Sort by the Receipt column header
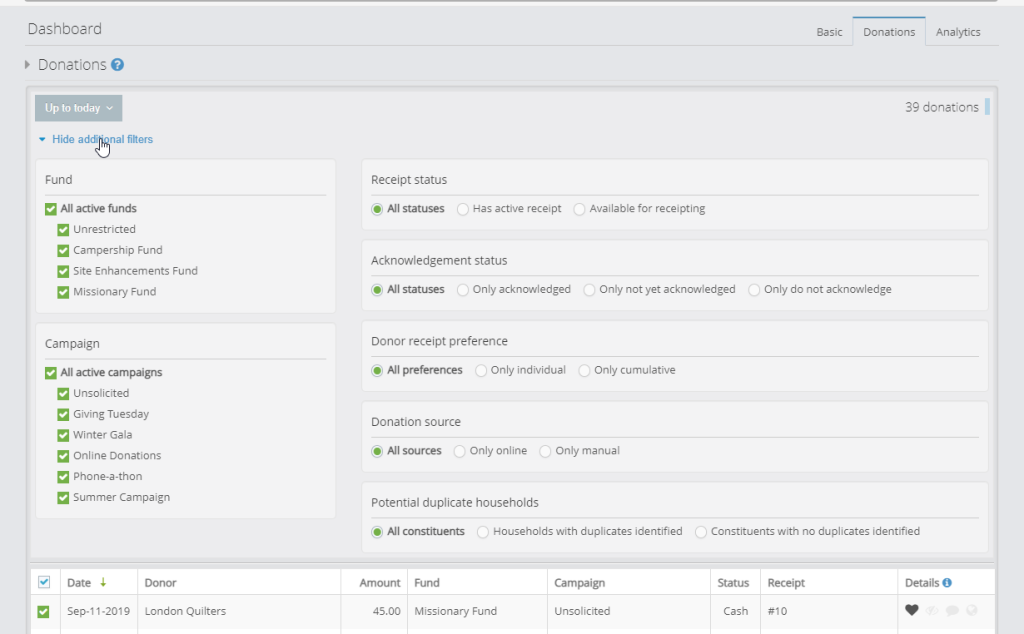Screen dimensions: 1024x634 [x=786, y=582]
